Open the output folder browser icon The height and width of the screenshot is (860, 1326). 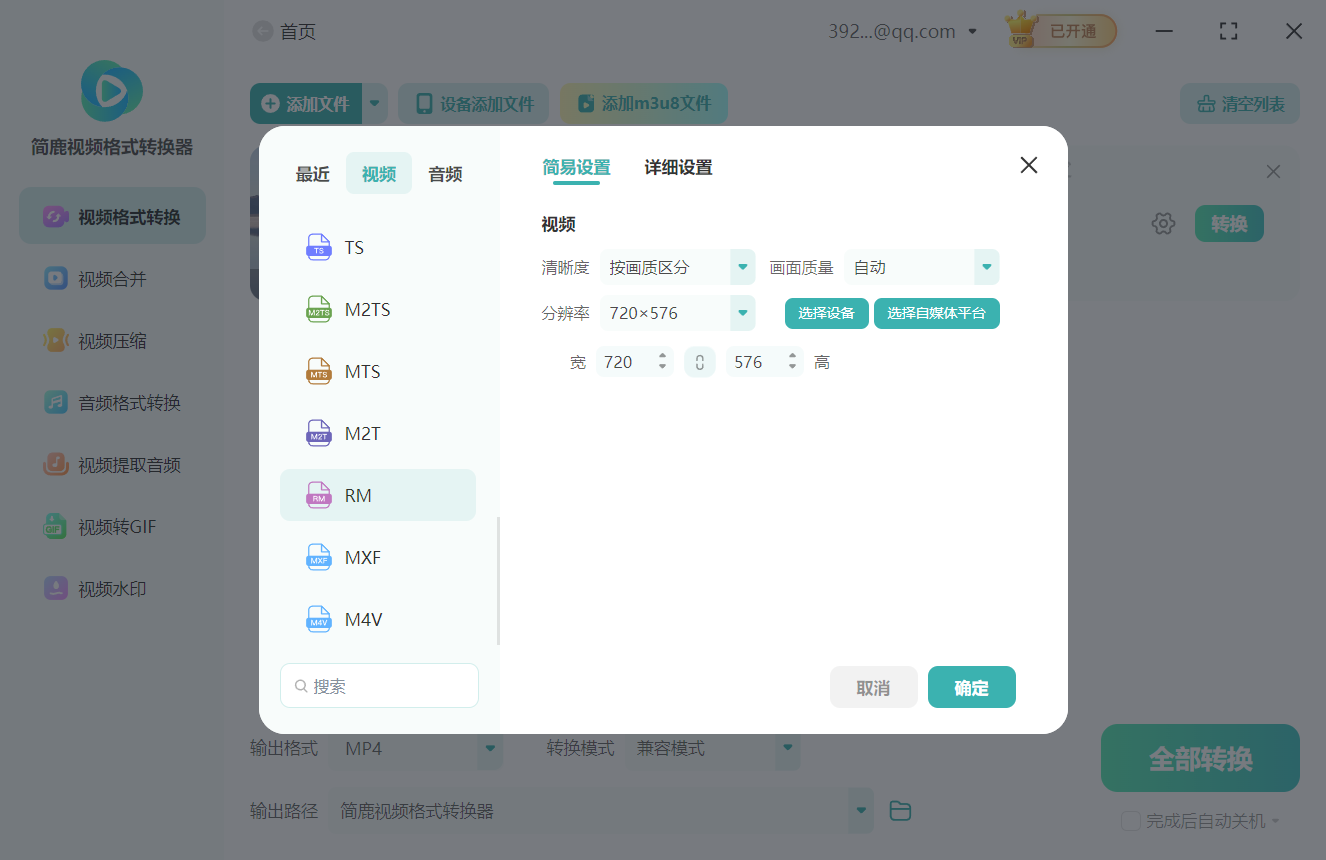899,810
